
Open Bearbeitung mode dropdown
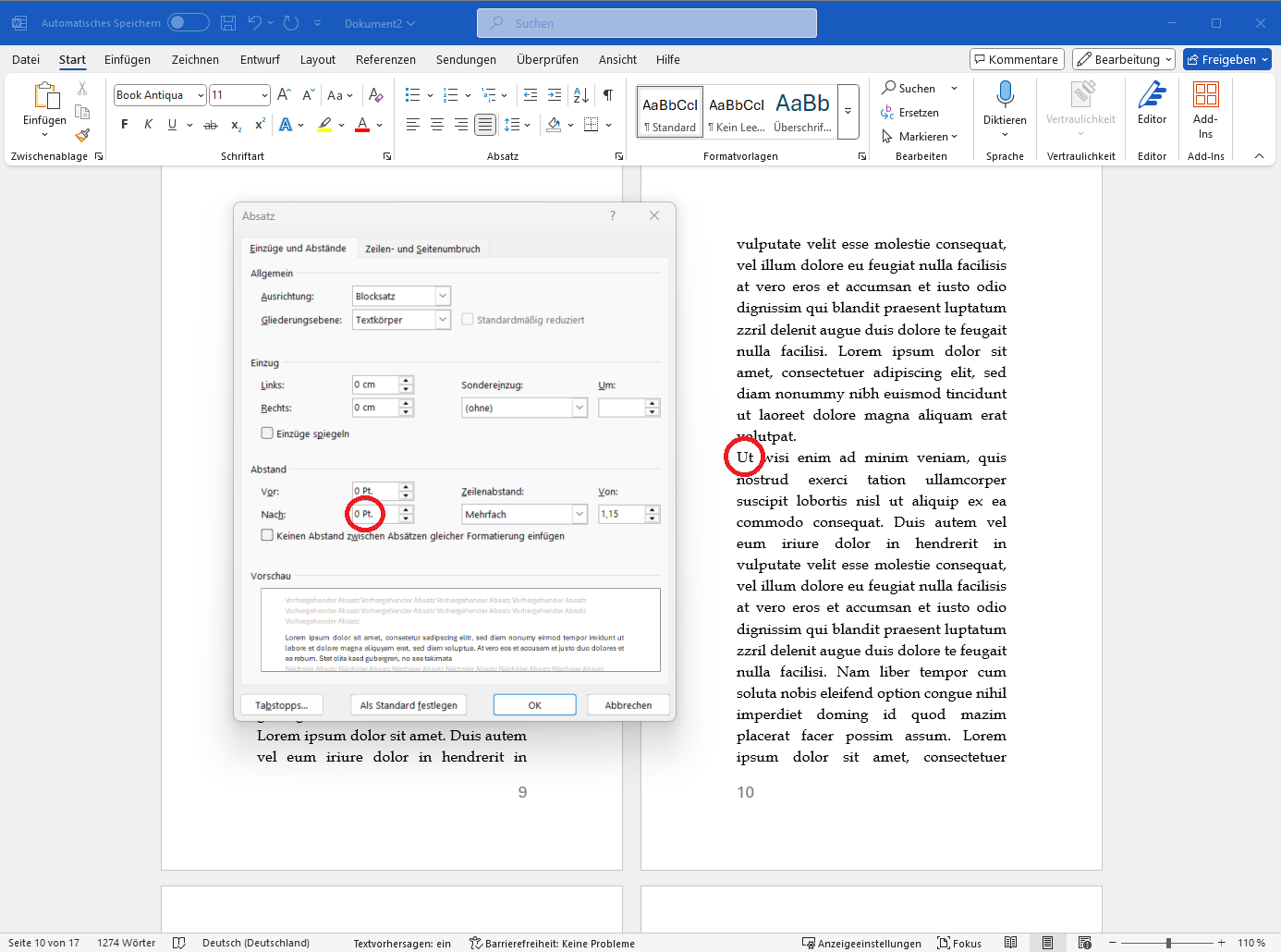[x=1124, y=59]
